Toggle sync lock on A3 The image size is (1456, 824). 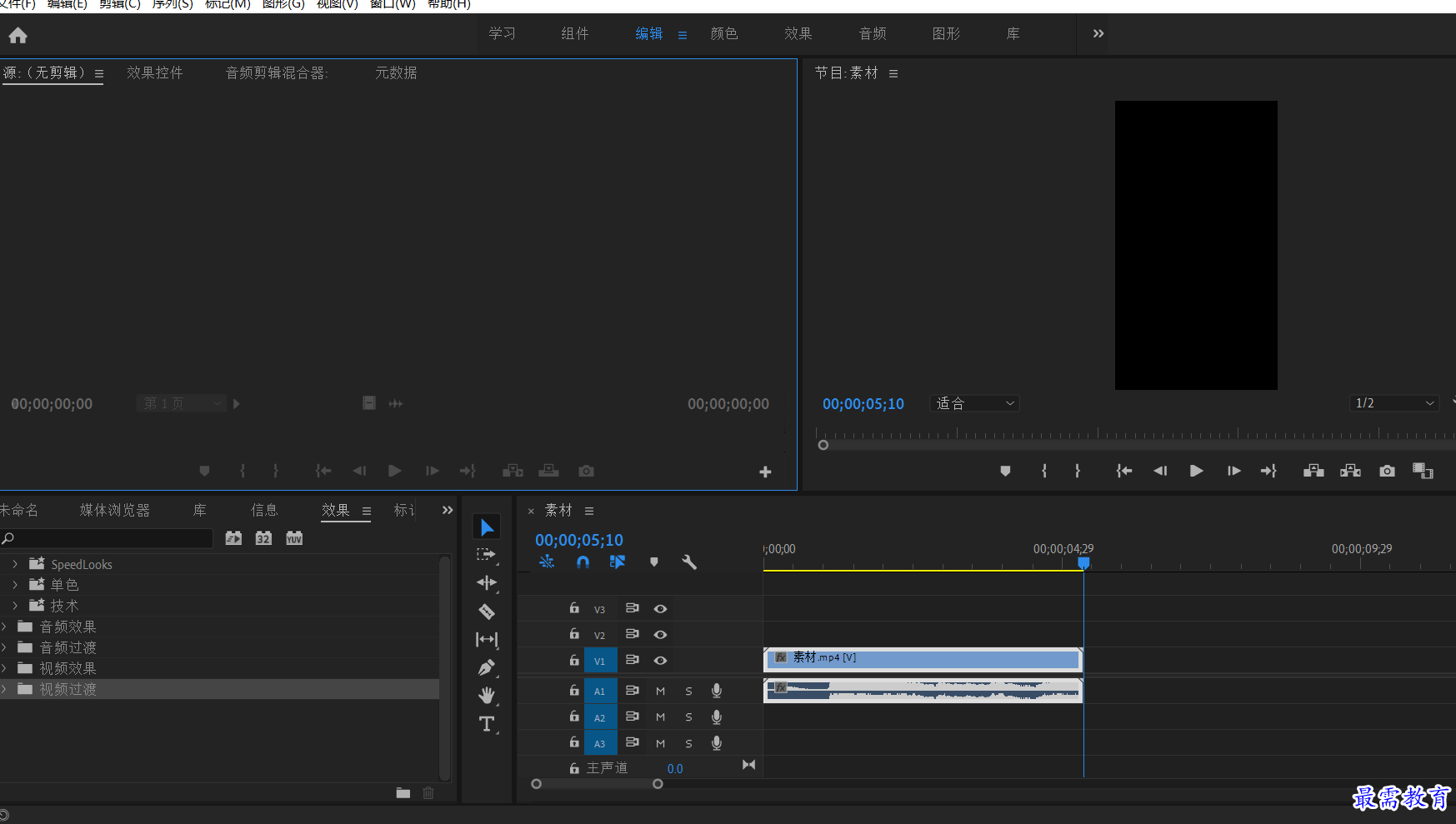click(633, 742)
